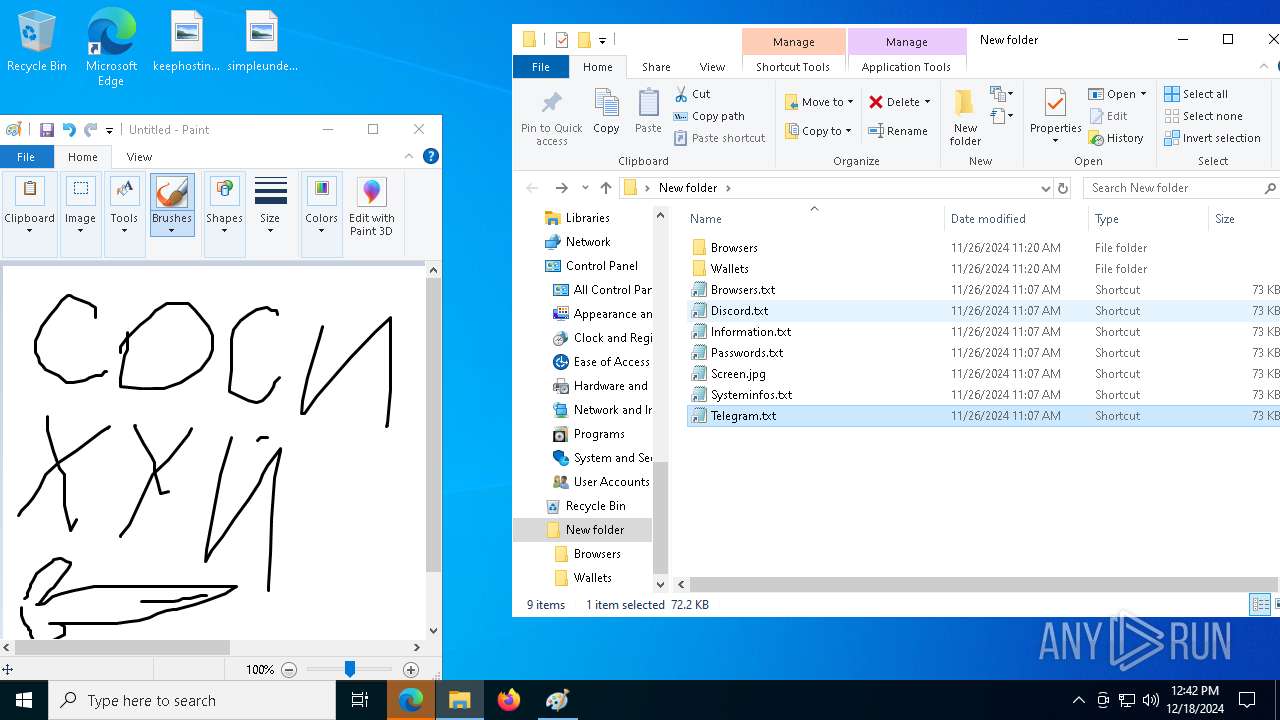Click the New folder button in ribbon
Screen dimensions: 1280x720
click(965, 118)
